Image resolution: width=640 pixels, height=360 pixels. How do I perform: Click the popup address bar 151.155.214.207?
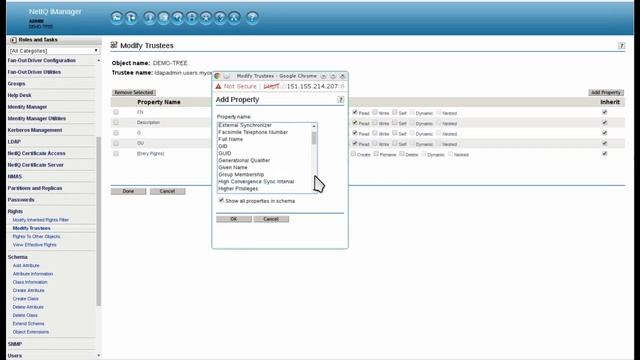point(312,87)
